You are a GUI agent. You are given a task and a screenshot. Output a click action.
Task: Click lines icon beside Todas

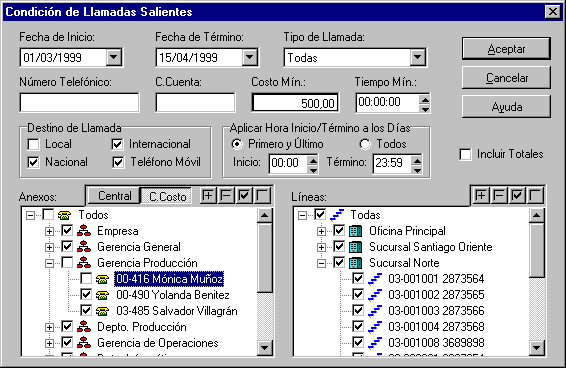point(337,215)
